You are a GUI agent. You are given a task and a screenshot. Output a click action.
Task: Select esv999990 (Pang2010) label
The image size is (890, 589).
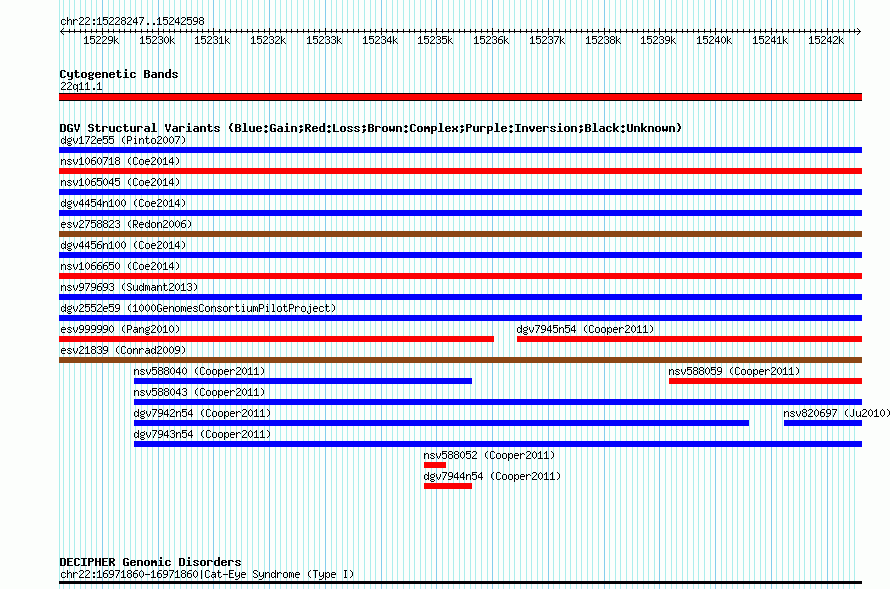point(120,329)
